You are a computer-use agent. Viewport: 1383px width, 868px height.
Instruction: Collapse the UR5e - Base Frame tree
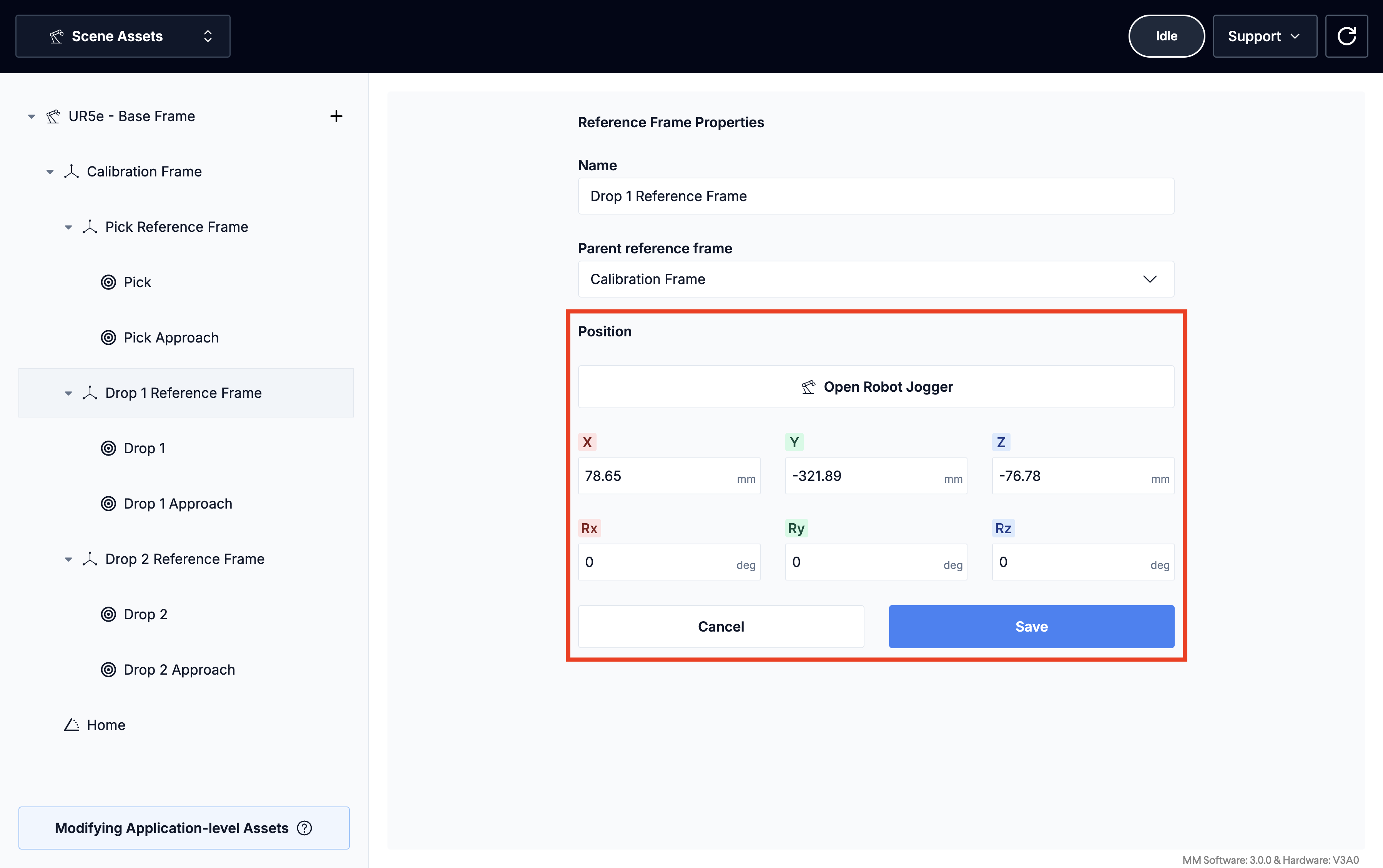tap(32, 116)
